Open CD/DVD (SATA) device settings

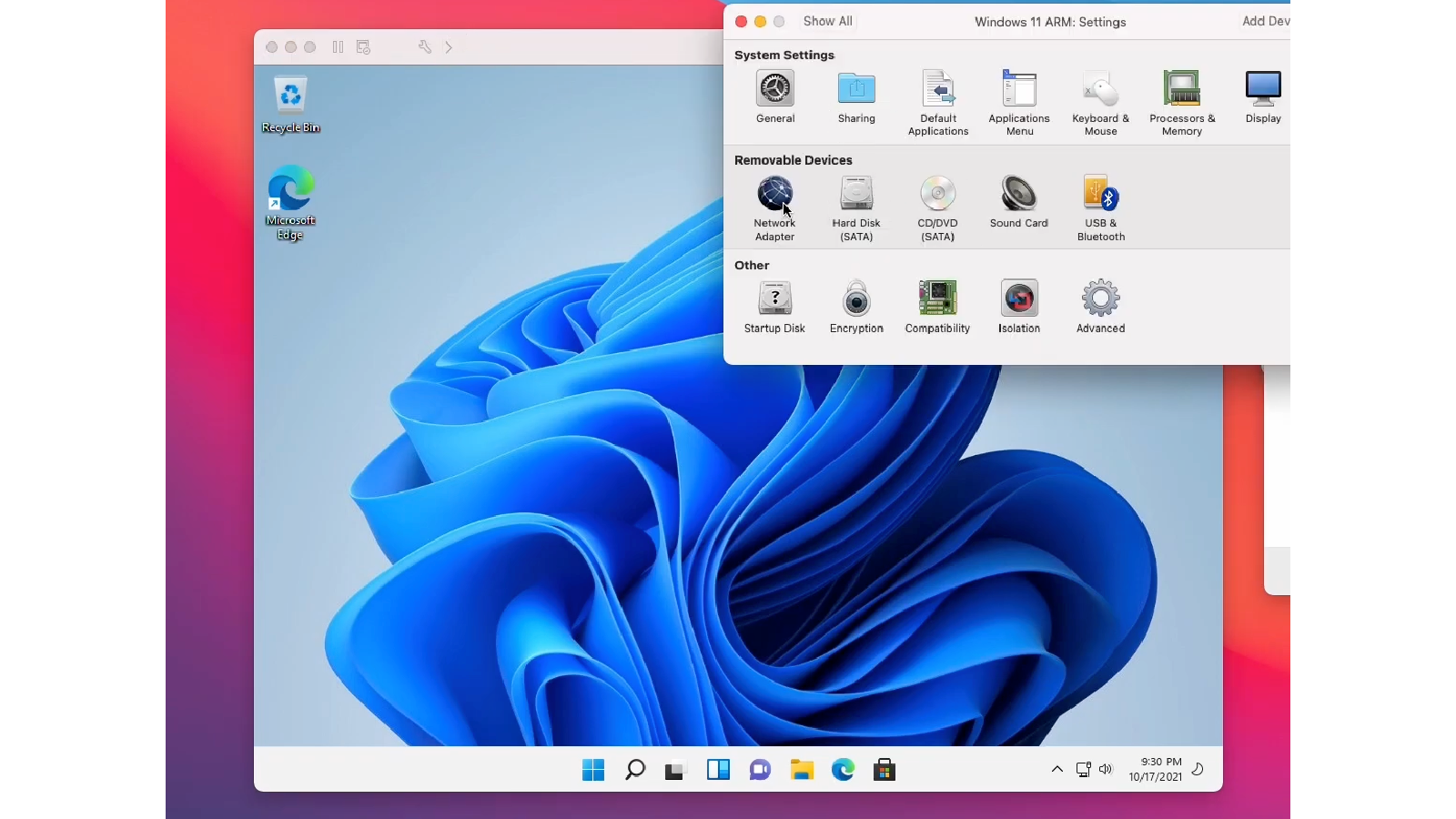click(937, 208)
